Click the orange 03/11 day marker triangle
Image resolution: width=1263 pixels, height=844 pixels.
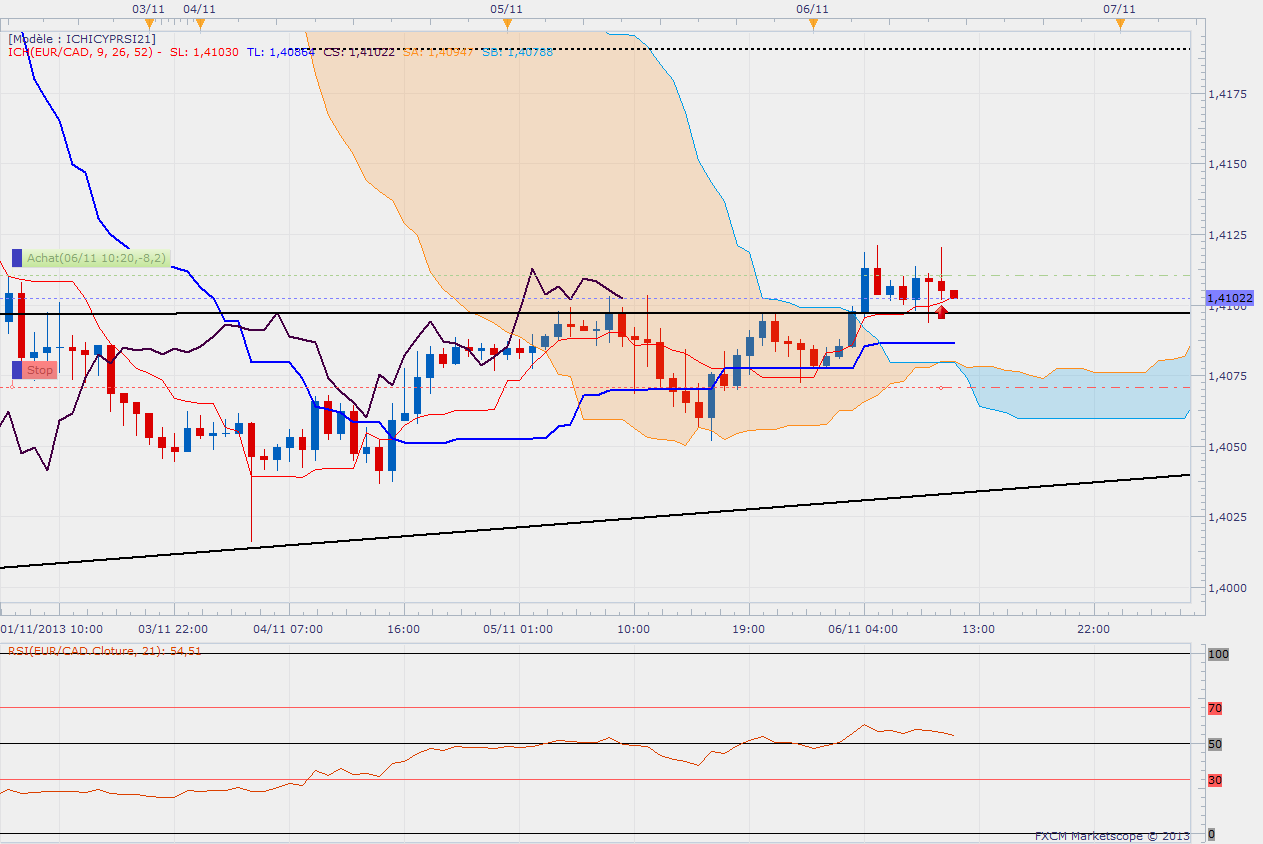pos(149,23)
